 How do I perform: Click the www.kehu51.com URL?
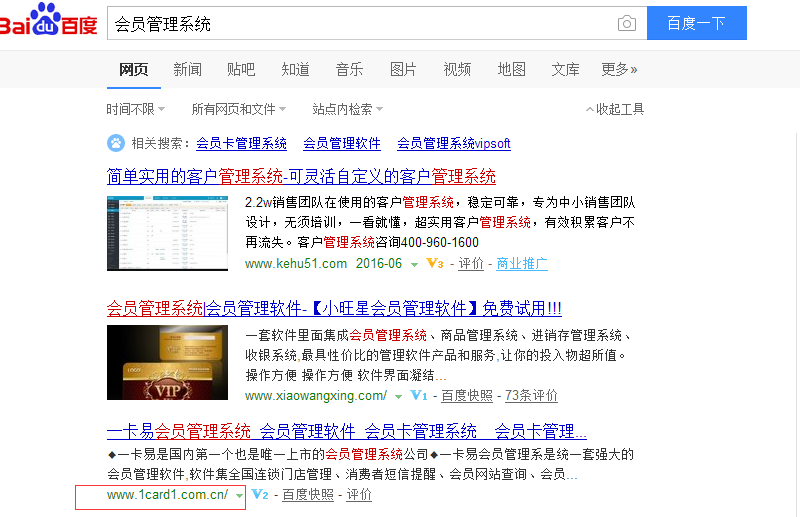(x=295, y=263)
